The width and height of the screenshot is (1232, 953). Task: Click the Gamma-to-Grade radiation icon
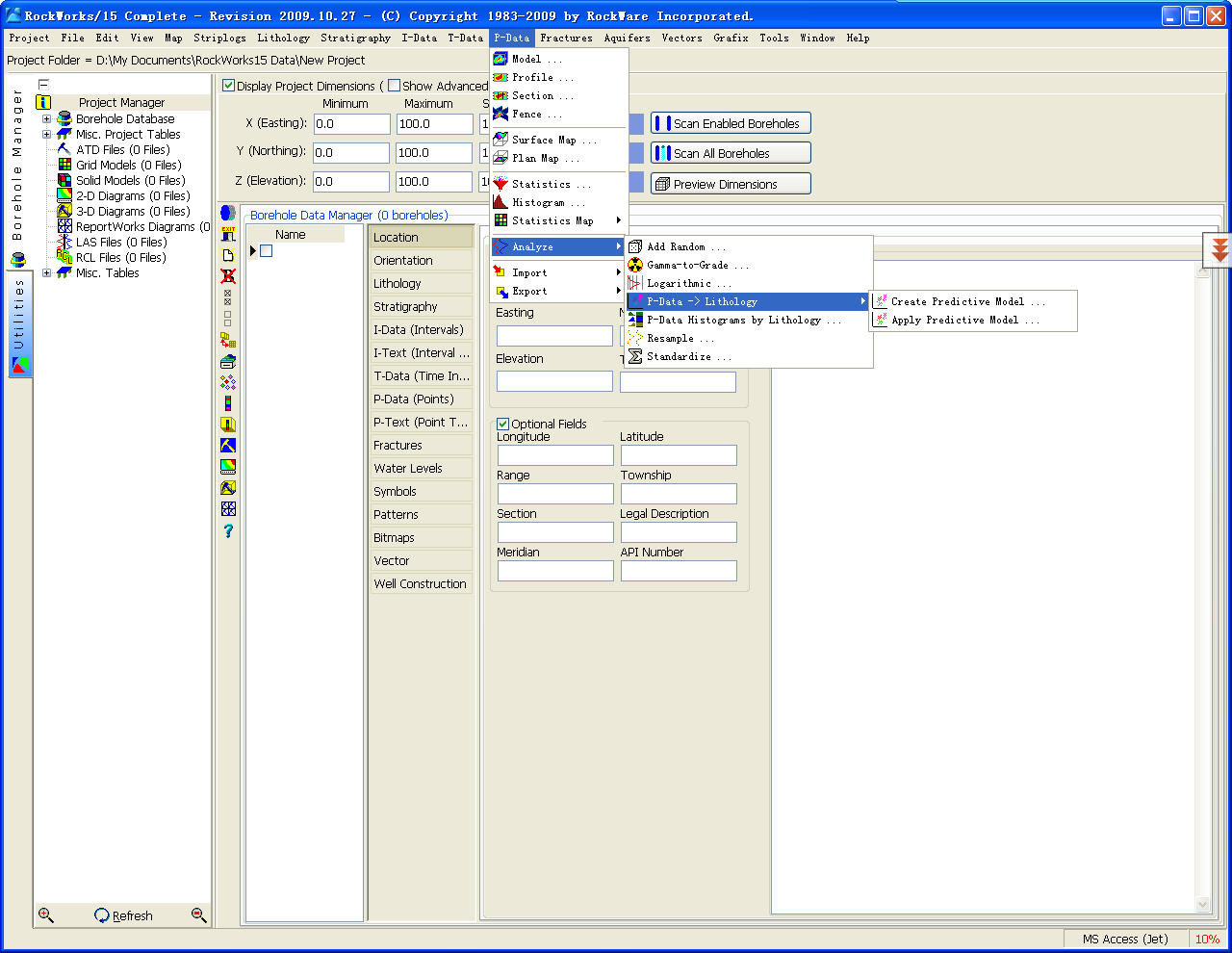coord(635,265)
